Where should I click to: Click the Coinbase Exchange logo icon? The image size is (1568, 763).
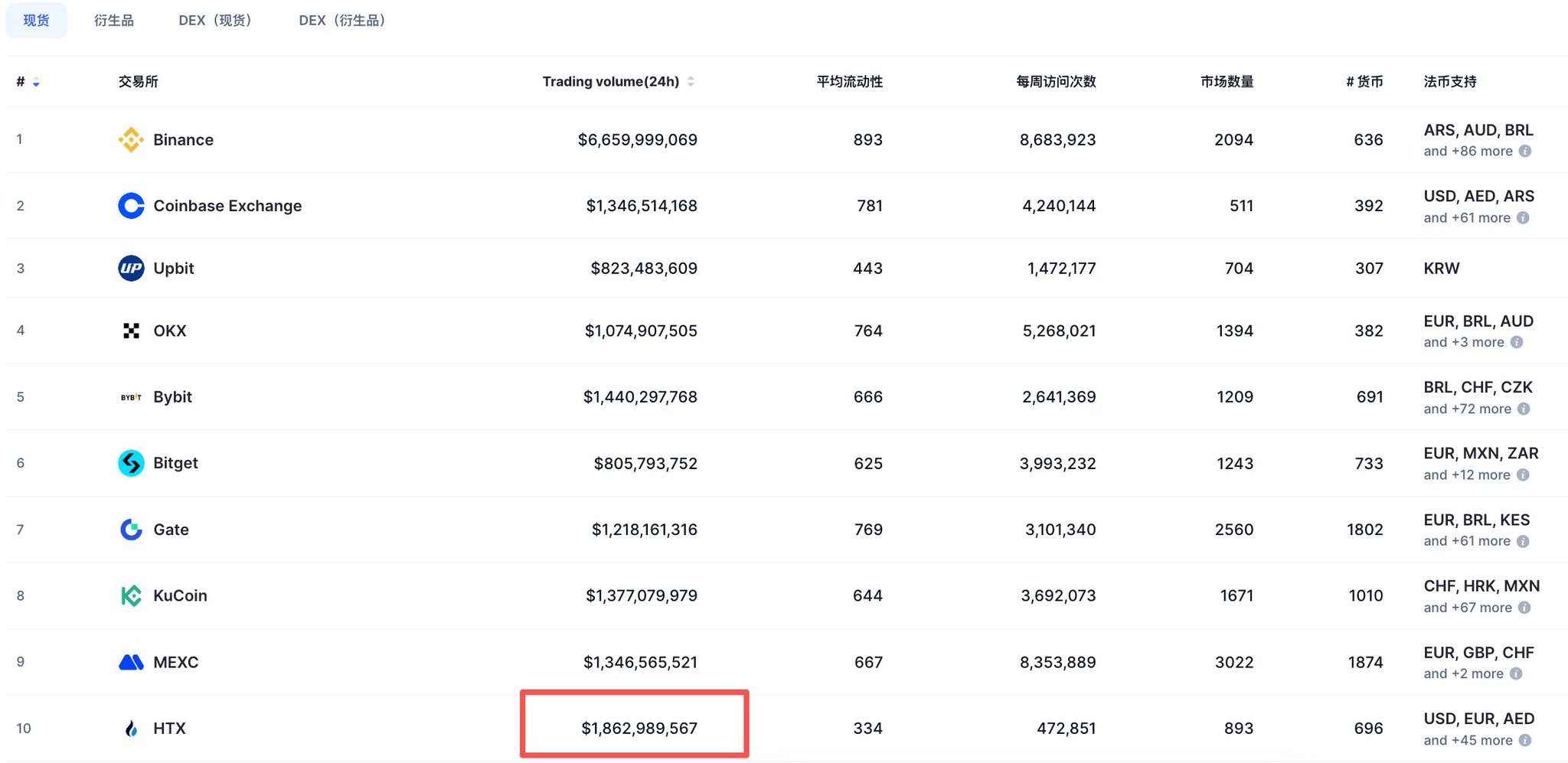point(131,206)
